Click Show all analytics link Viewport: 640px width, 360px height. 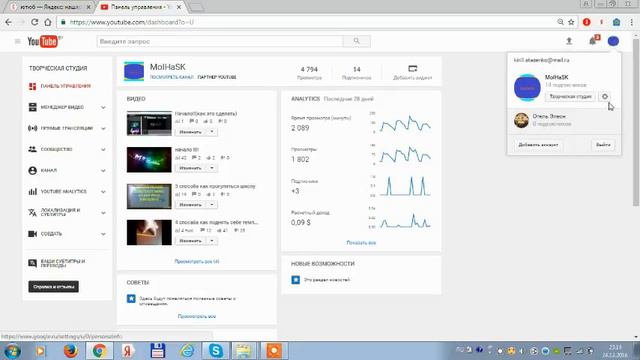361,242
